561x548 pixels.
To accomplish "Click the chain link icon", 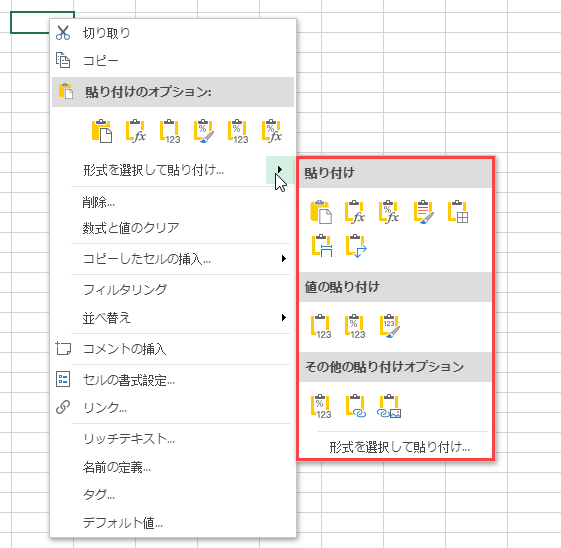I will (63, 407).
